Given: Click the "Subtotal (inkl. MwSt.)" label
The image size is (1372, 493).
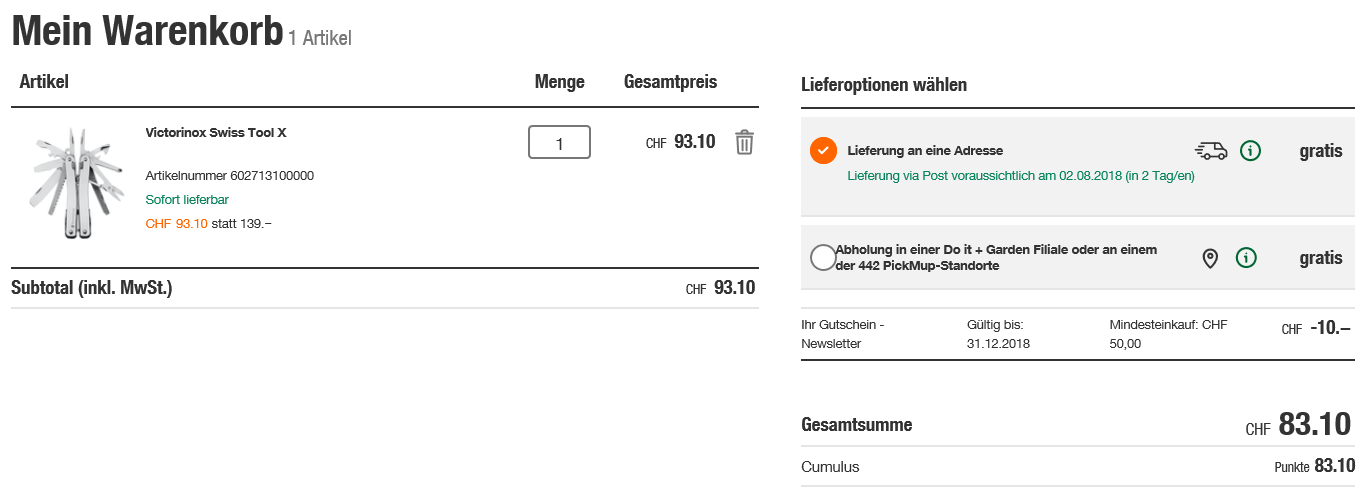Looking at the screenshot, I should [x=92, y=288].
